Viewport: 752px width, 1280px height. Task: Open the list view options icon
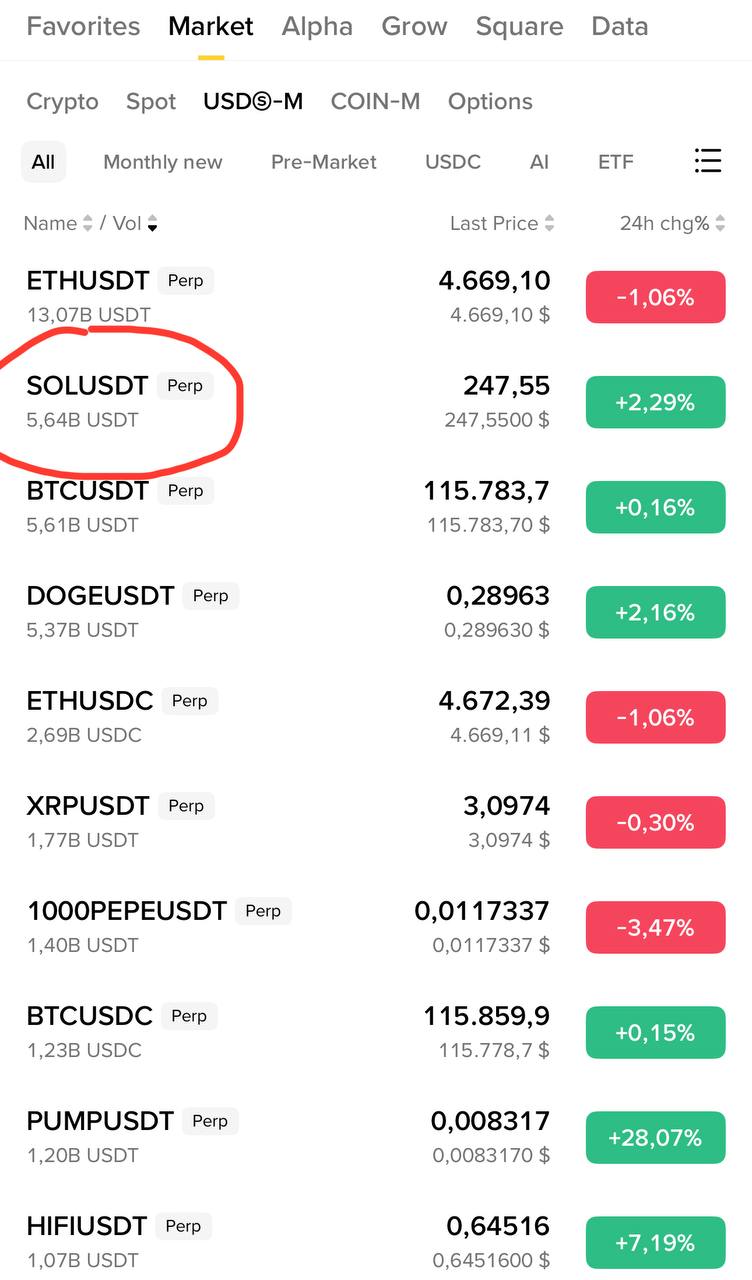[x=707, y=161]
